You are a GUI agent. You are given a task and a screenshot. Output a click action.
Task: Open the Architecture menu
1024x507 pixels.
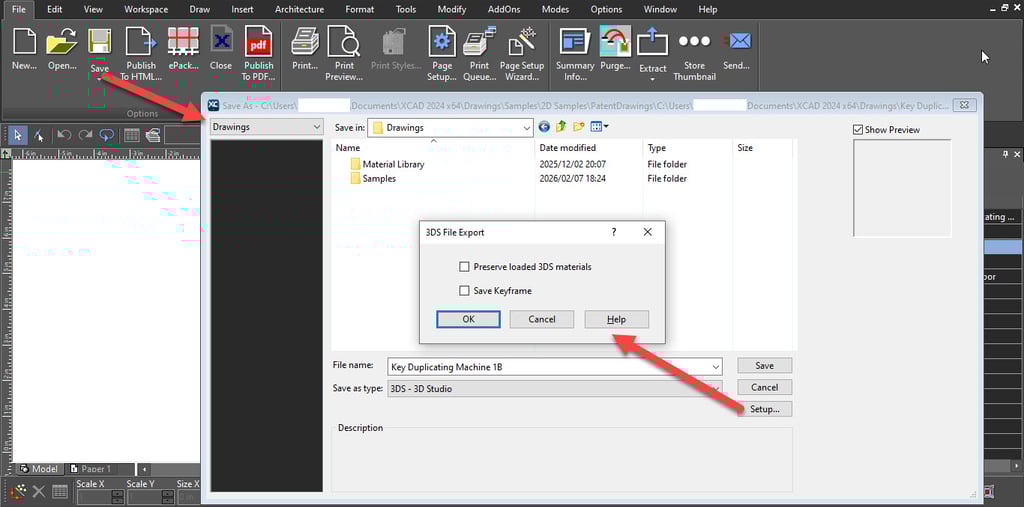click(x=299, y=9)
